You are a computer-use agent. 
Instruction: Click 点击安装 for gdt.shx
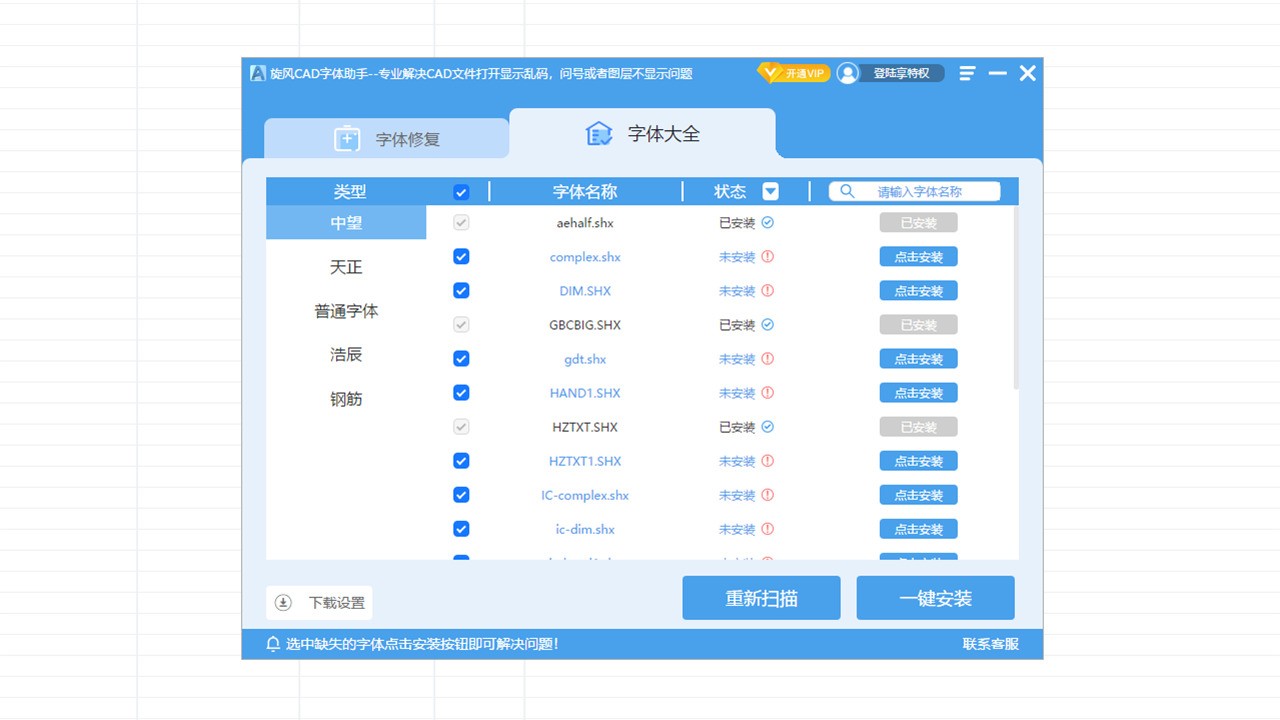[918, 359]
